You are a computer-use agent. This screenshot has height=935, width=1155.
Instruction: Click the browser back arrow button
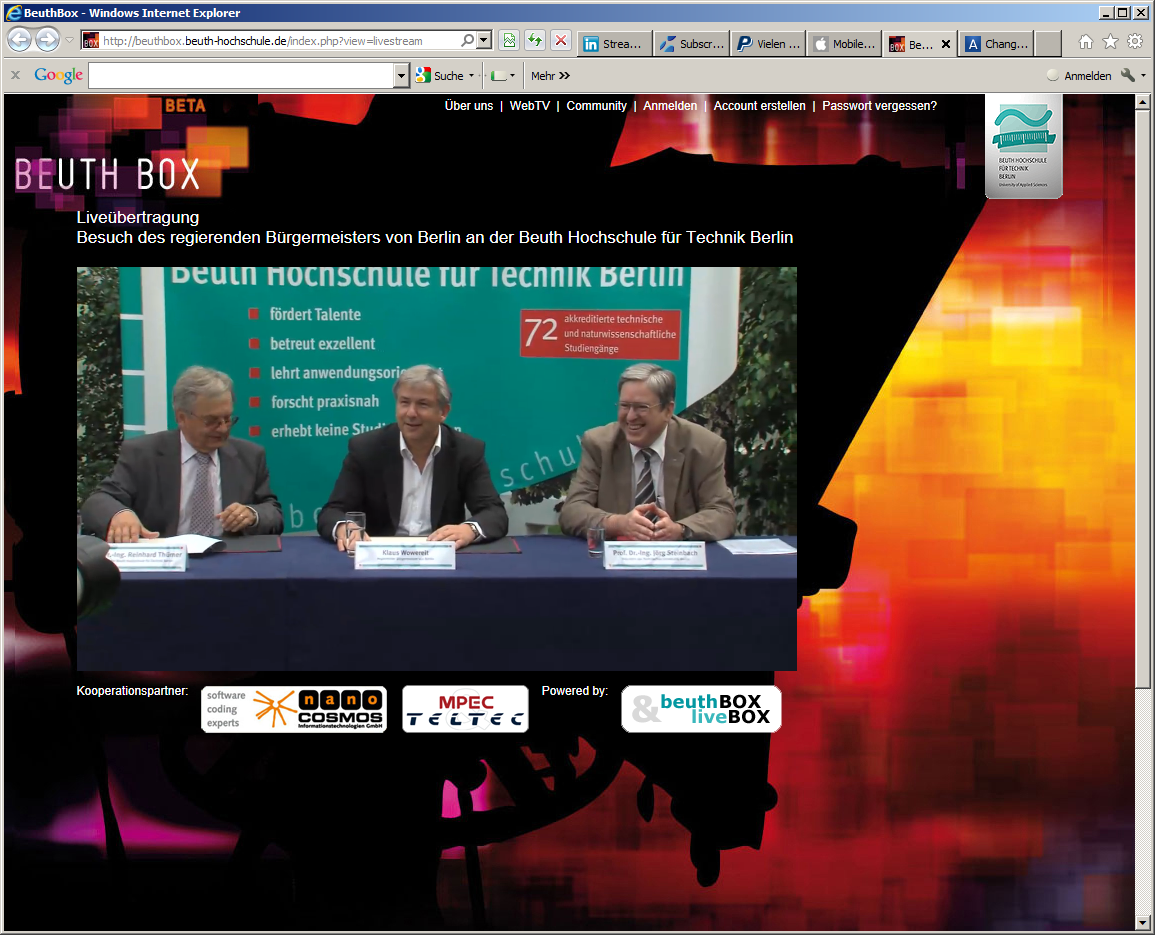click(19, 41)
